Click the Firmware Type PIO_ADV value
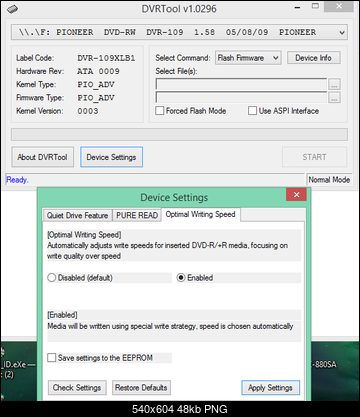Screen dimensions: 360x417 click(96, 98)
